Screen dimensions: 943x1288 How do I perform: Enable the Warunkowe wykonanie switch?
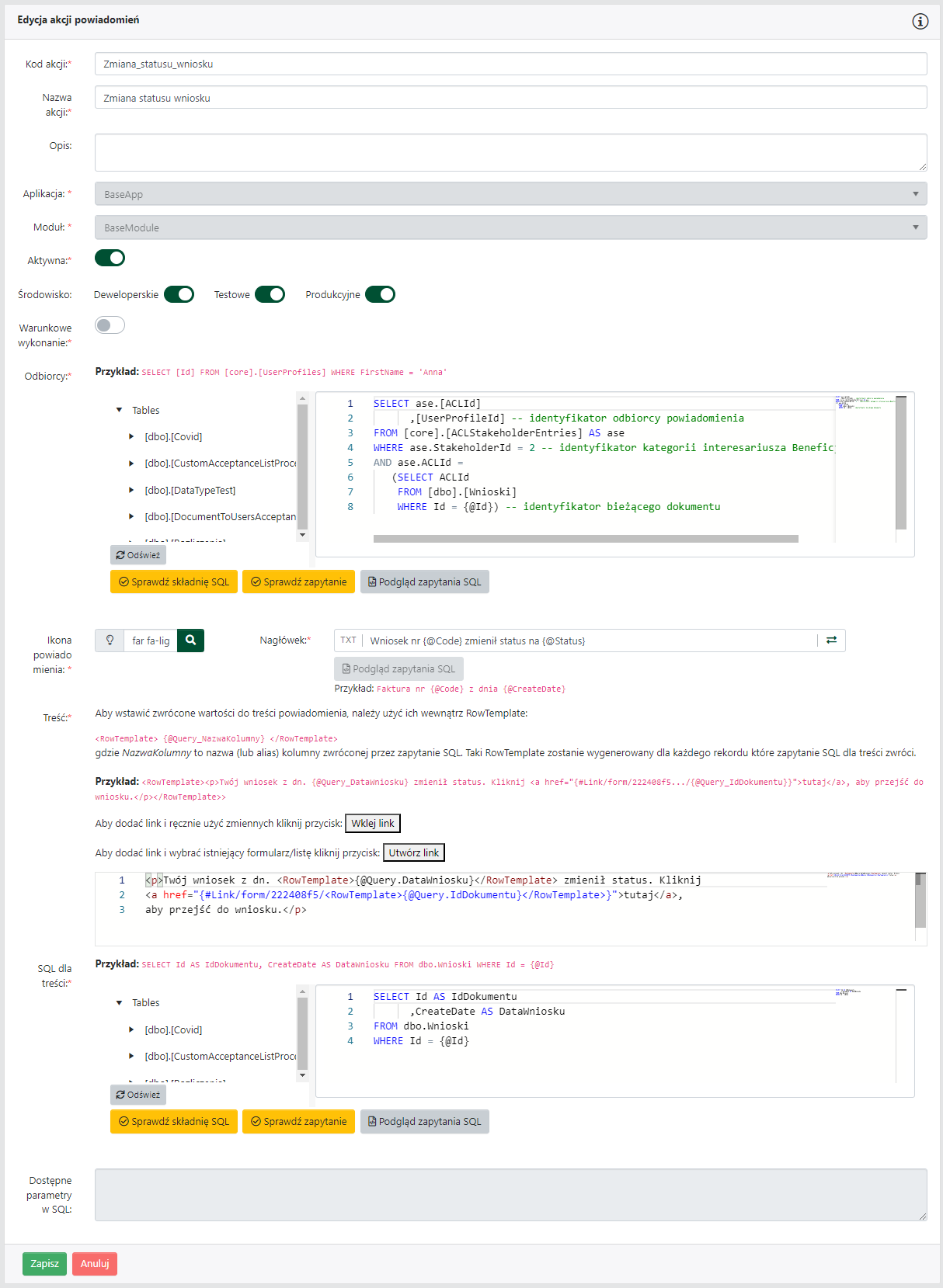tap(110, 325)
